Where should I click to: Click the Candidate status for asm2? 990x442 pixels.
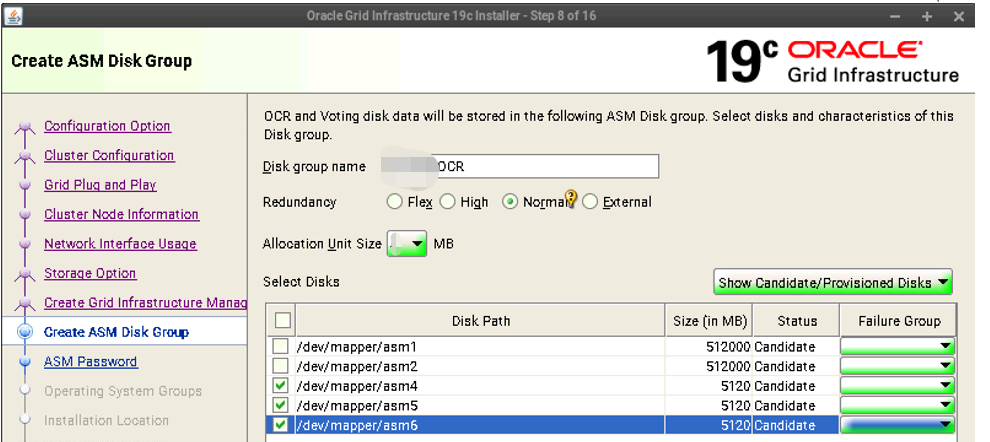[796, 366]
